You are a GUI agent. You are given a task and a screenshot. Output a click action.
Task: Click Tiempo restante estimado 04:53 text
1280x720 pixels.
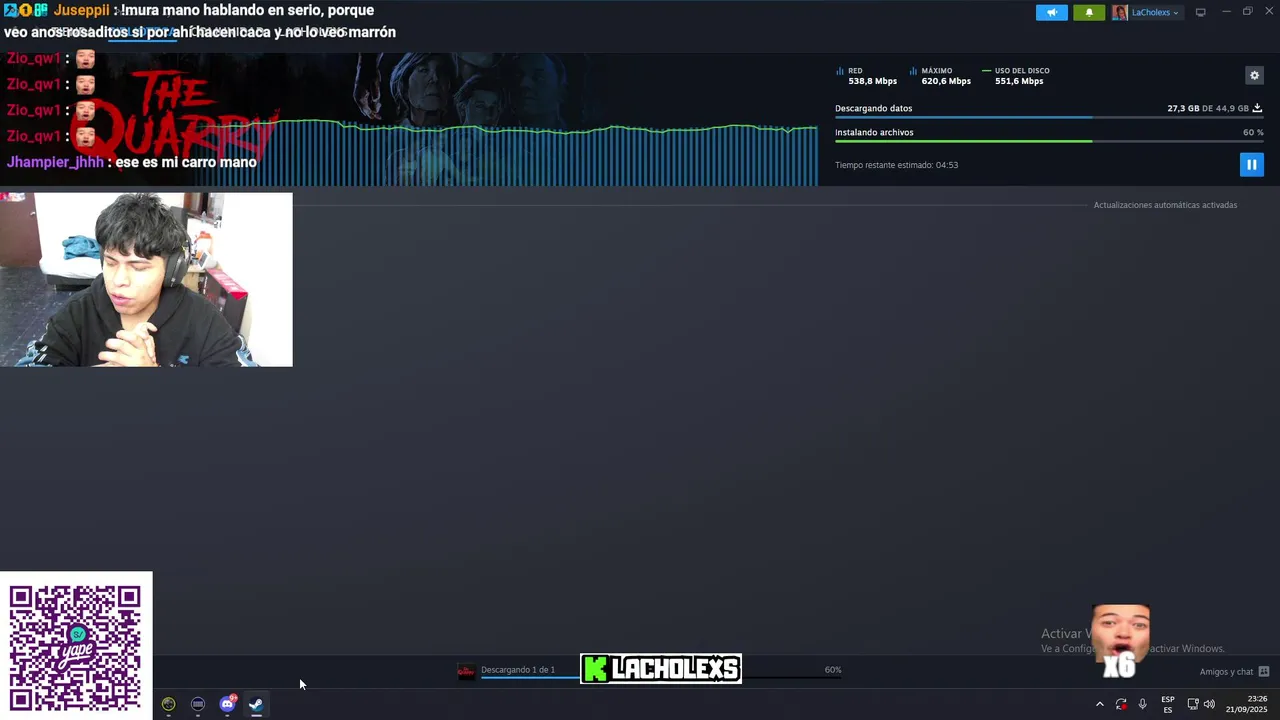pos(896,165)
